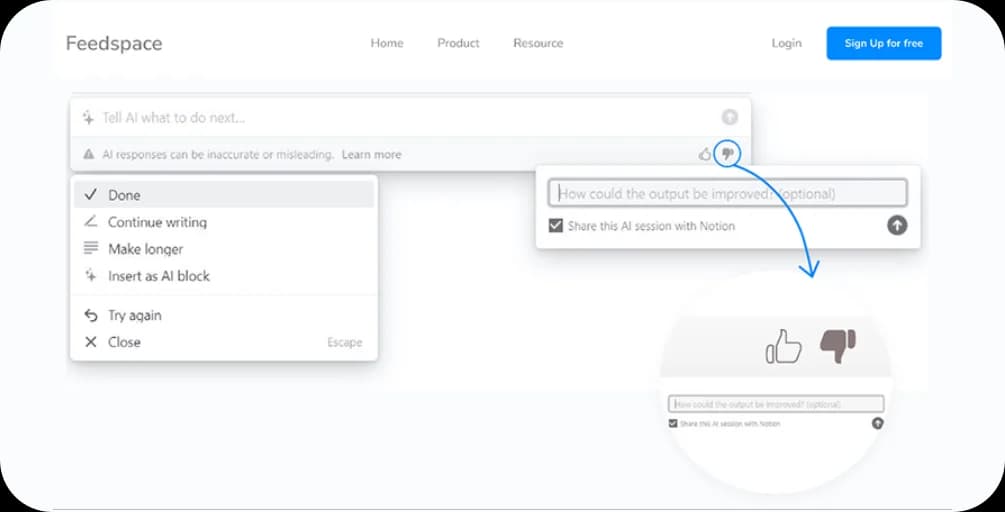The height and width of the screenshot is (512, 1005).
Task: Click the AI responses can be inaccurate text
Action: pyautogui.click(x=218, y=154)
